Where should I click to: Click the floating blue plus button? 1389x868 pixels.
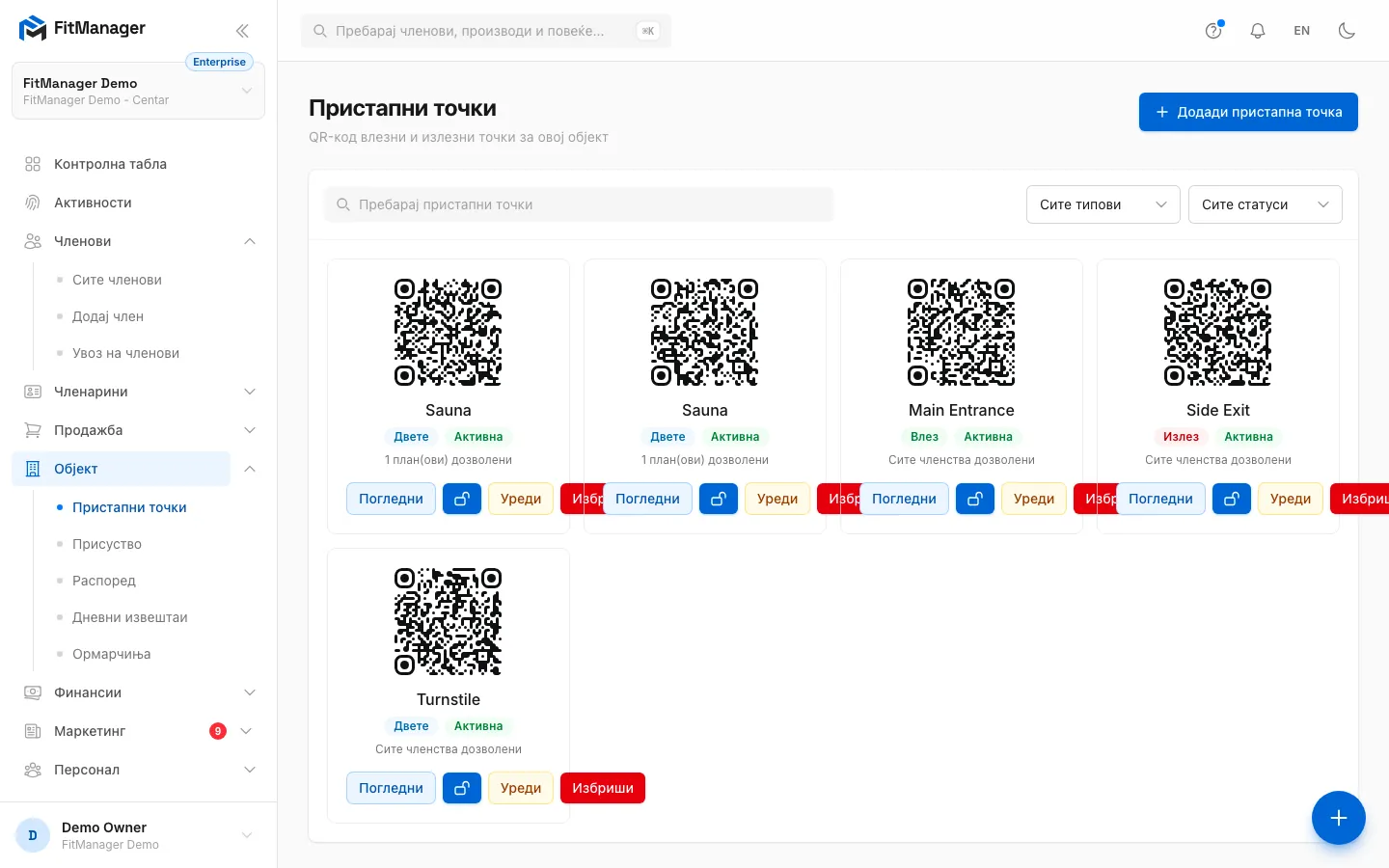coord(1339,818)
